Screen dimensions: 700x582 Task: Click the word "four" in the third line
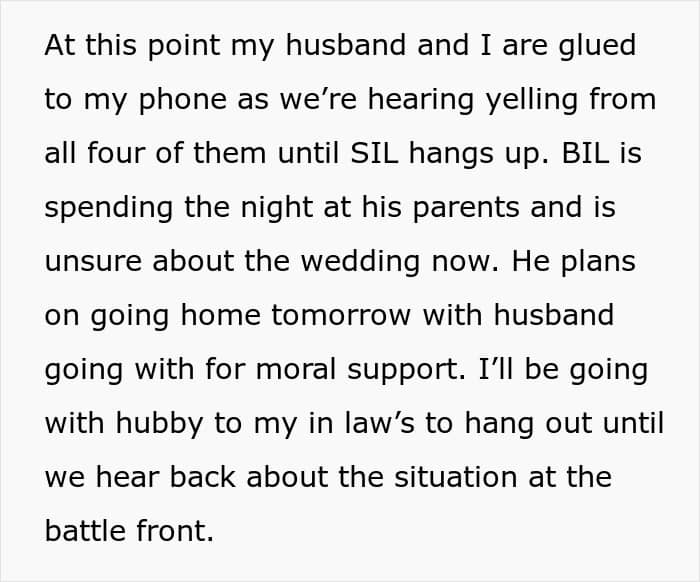111,154
